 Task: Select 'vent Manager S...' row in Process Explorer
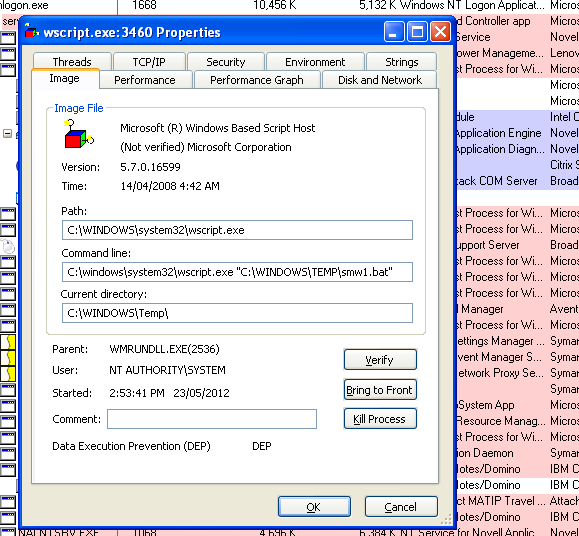click(x=518, y=357)
